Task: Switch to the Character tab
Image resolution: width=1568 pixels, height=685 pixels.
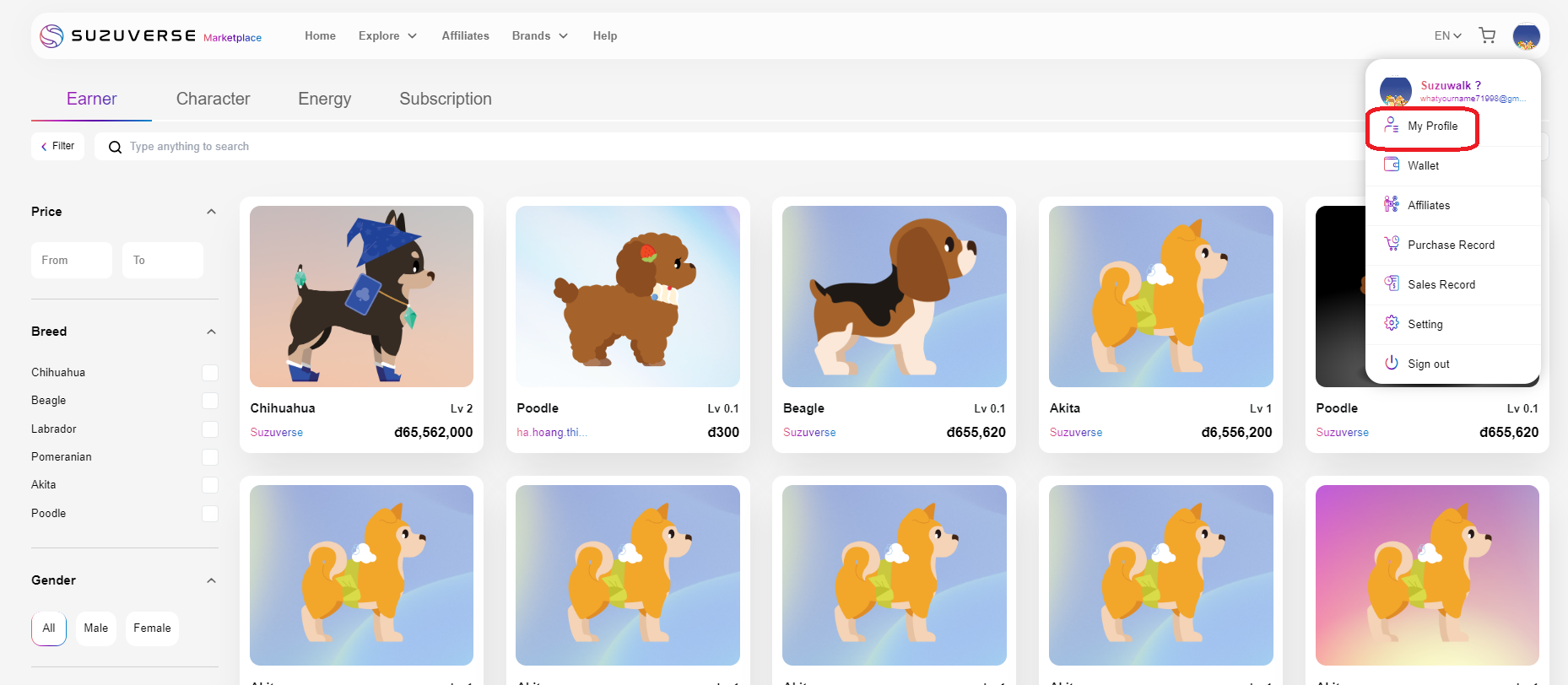Action: [x=213, y=99]
